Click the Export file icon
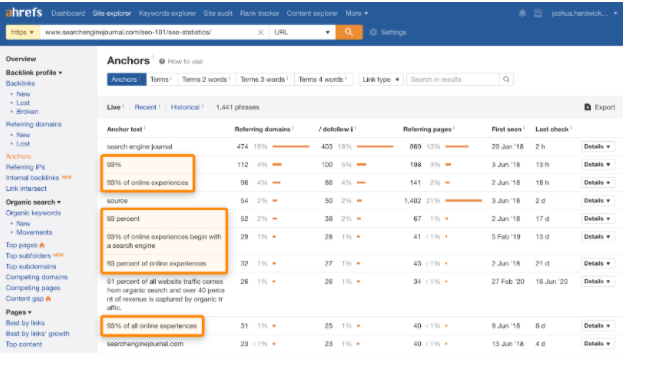This screenshot has width=645, height=369. (587, 107)
